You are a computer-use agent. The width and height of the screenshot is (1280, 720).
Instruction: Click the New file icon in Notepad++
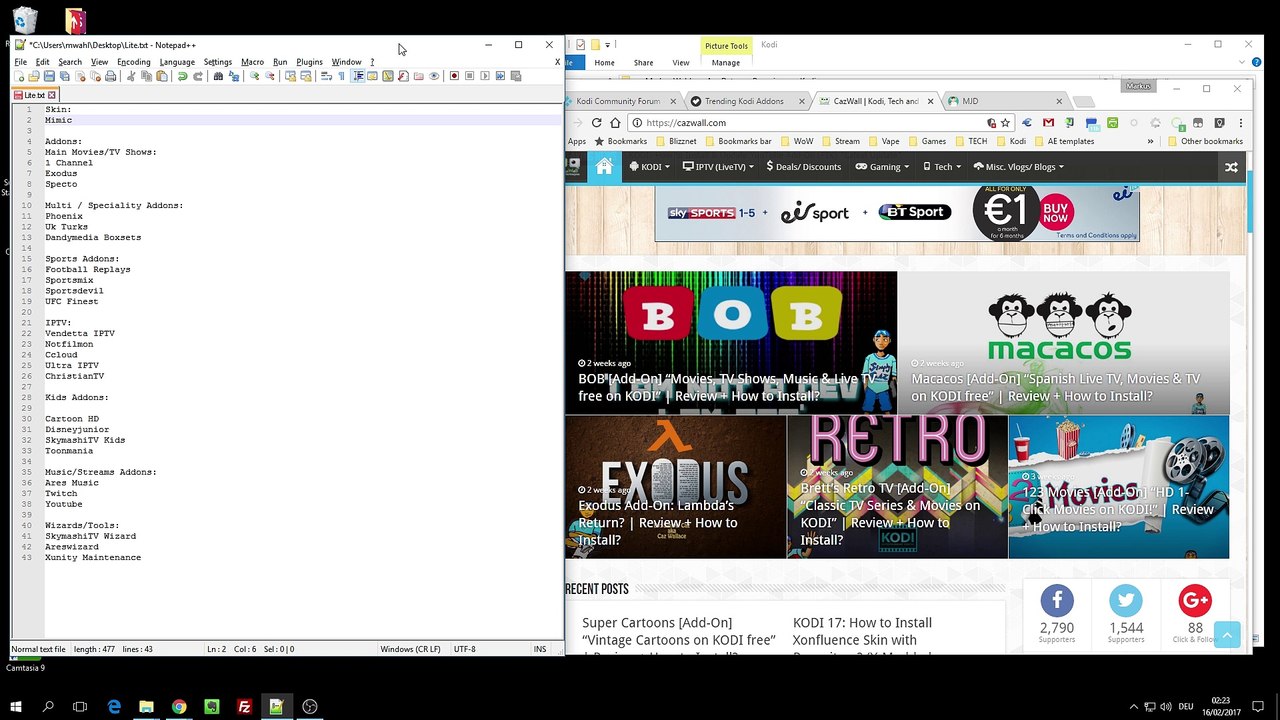coord(19,76)
